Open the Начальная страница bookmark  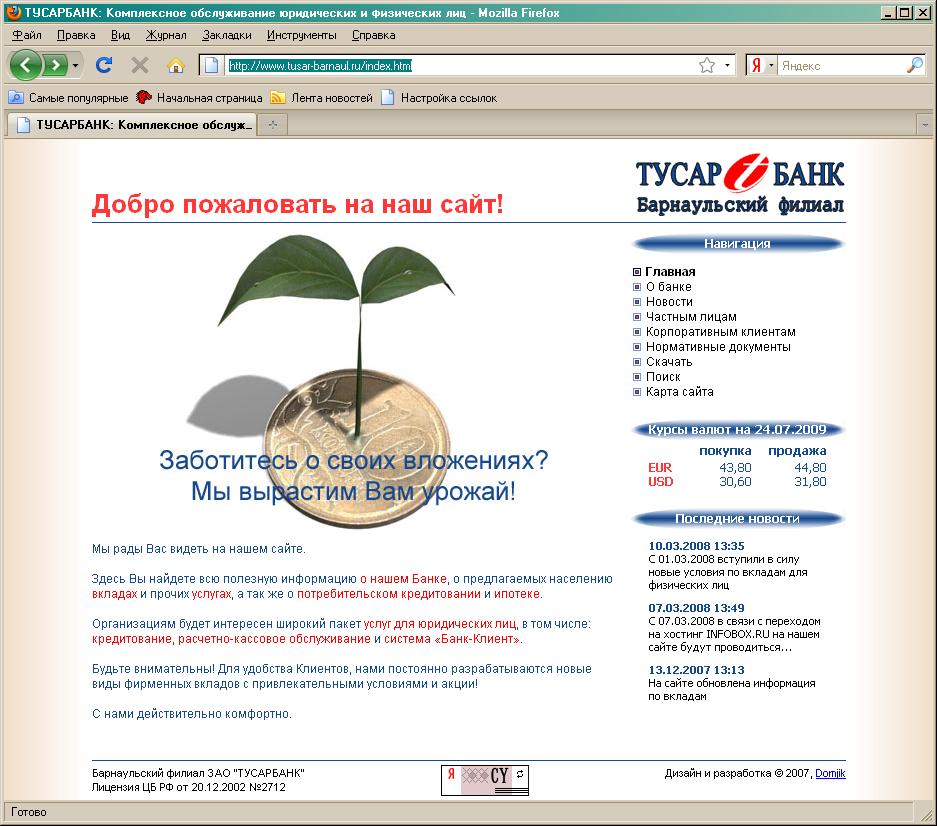tap(200, 98)
